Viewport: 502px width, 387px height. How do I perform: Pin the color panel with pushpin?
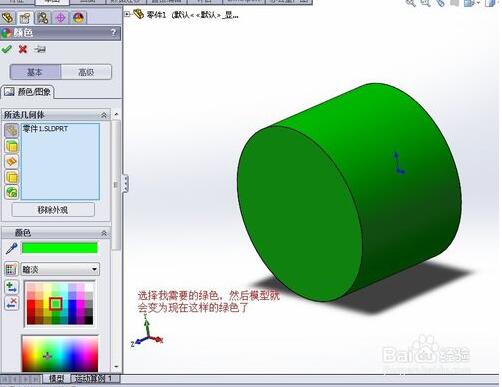point(40,49)
